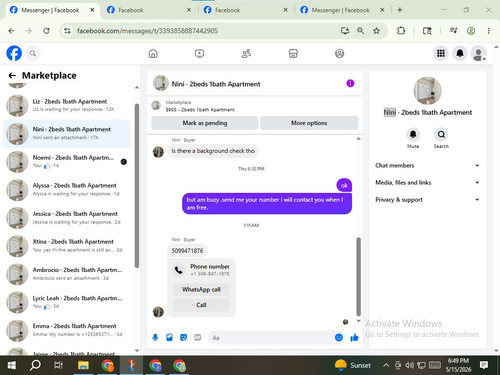Switch to second Facebook browser tab
Image resolution: width=500 pixels, height=375 pixels.
(x=148, y=10)
